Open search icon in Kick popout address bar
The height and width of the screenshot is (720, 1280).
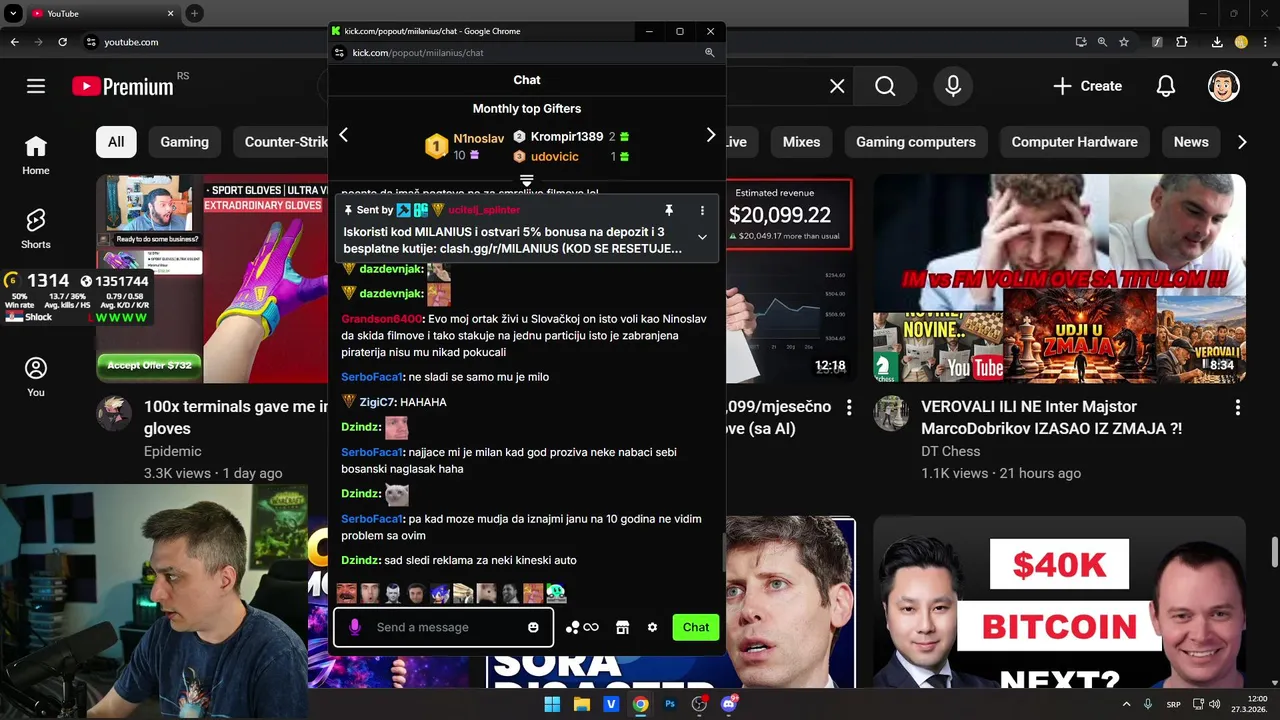[709, 52]
